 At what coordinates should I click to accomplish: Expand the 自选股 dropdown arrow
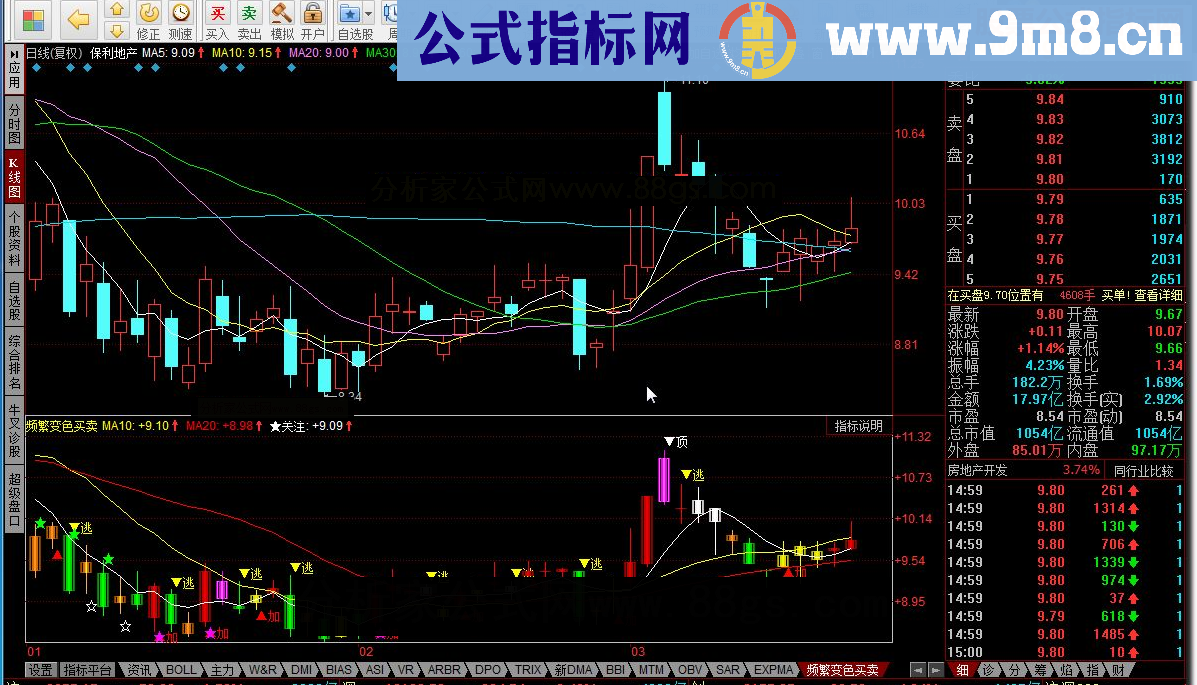pos(369,13)
